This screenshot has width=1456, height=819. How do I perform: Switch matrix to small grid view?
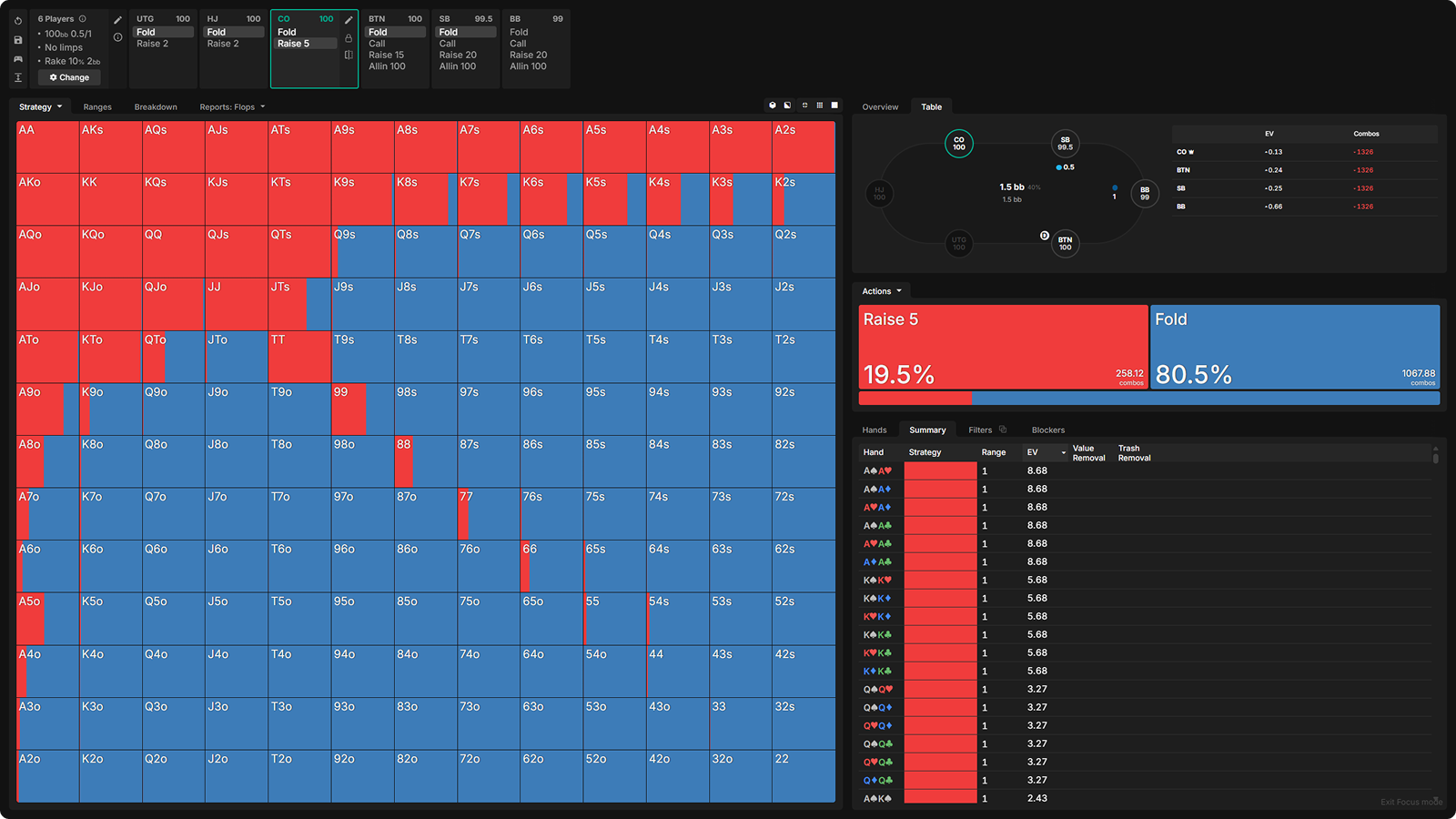coord(819,106)
